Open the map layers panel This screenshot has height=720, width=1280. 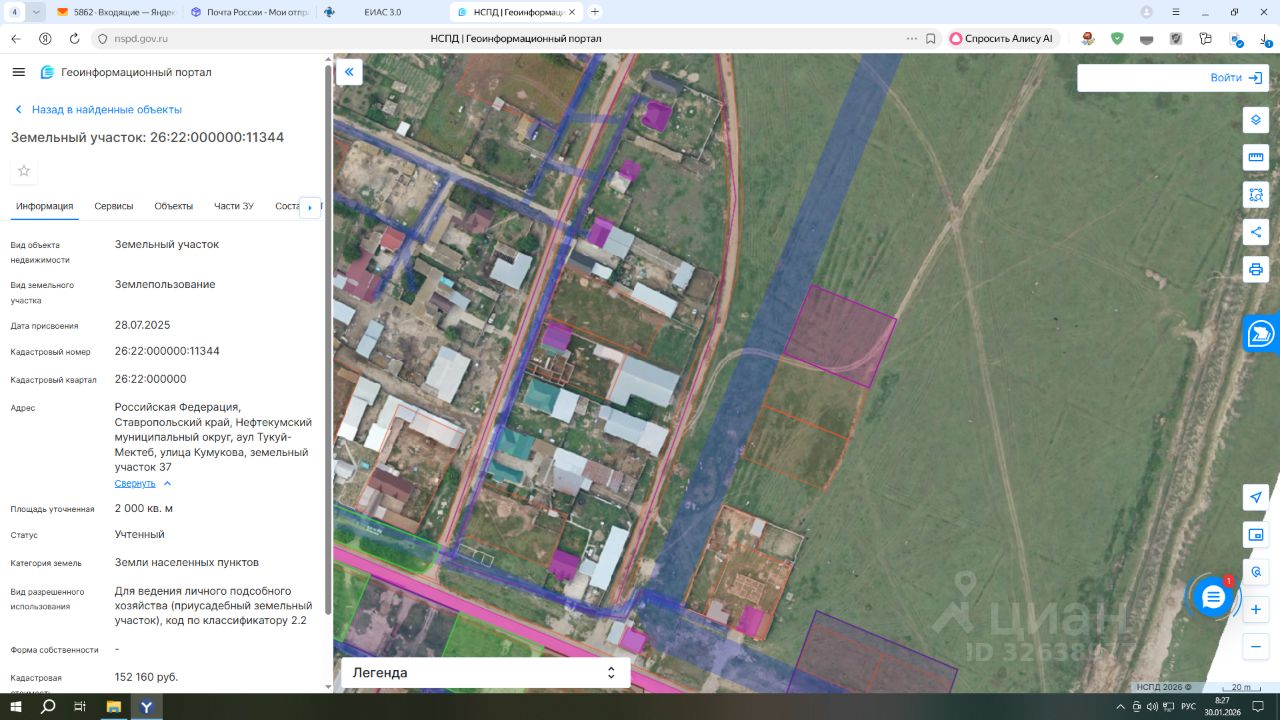(1256, 120)
